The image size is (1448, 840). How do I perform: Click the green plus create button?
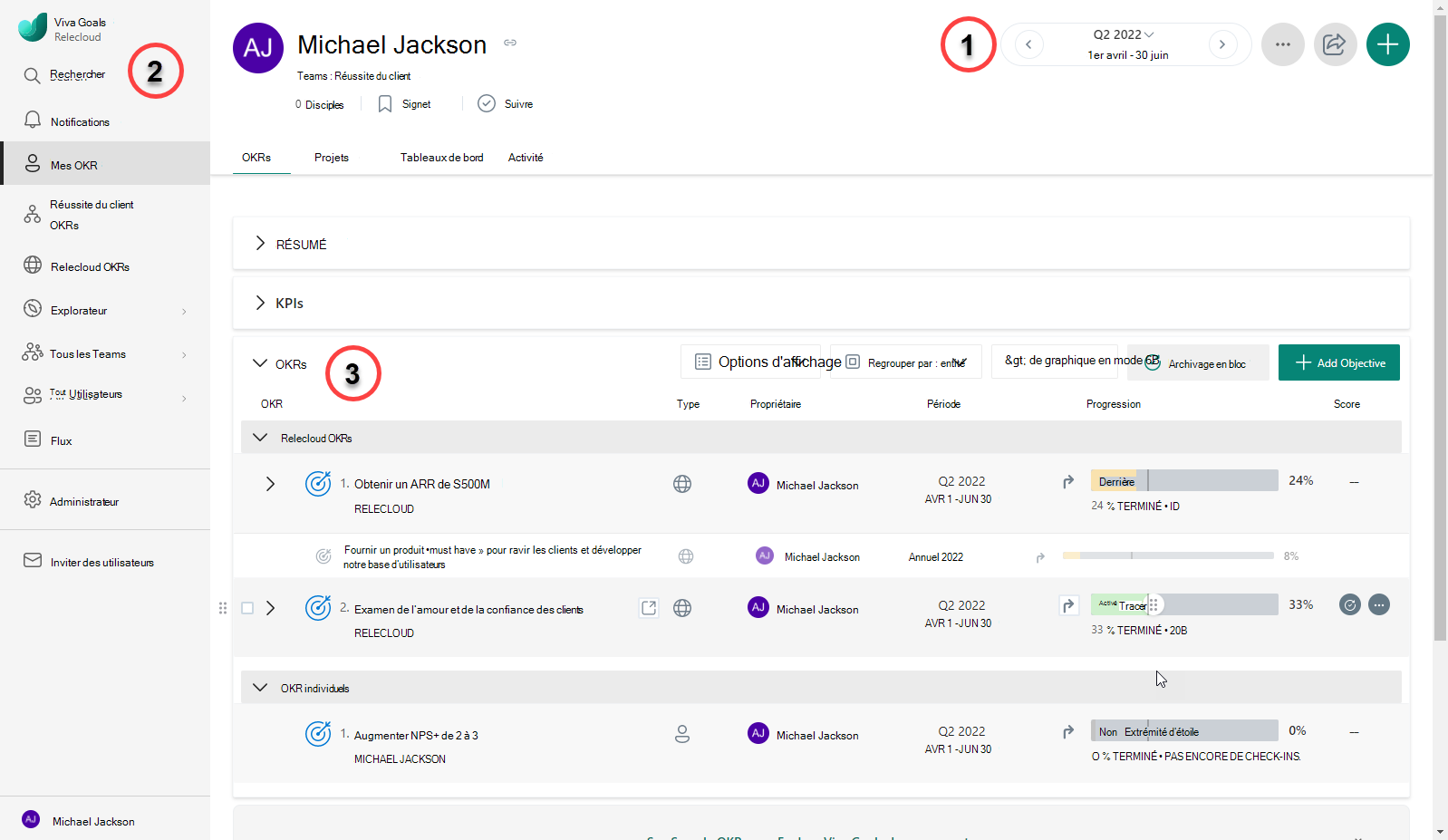point(1388,44)
